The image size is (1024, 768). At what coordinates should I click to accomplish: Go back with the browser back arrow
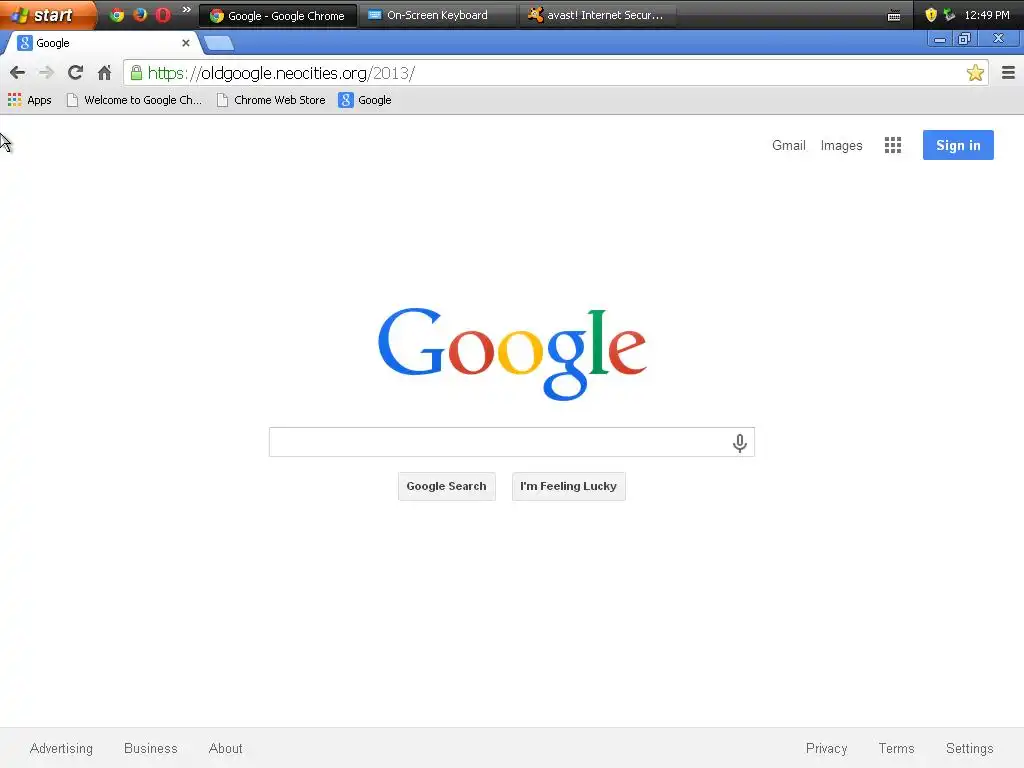coord(18,72)
